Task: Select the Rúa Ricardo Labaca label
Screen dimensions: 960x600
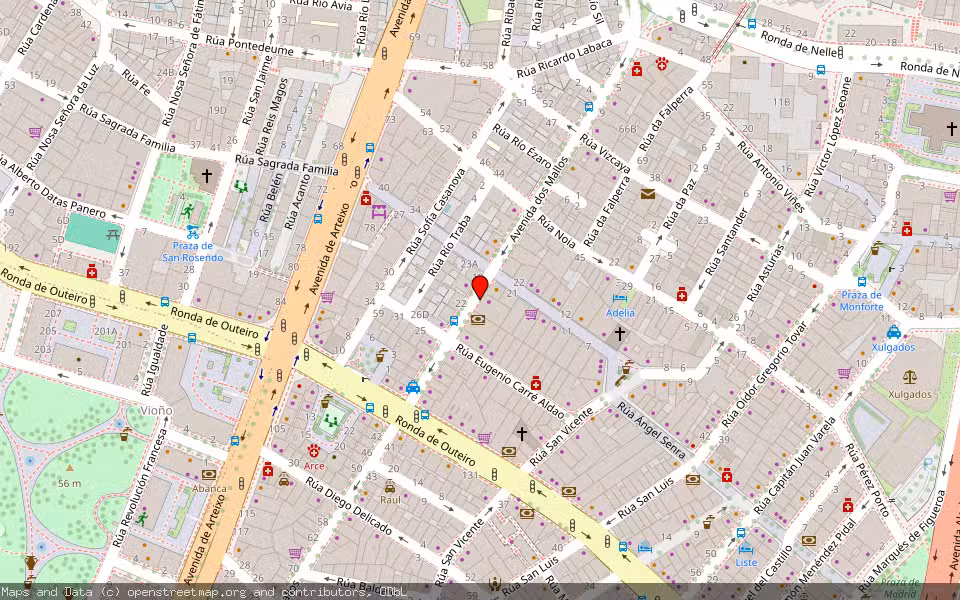Action: coord(564,59)
